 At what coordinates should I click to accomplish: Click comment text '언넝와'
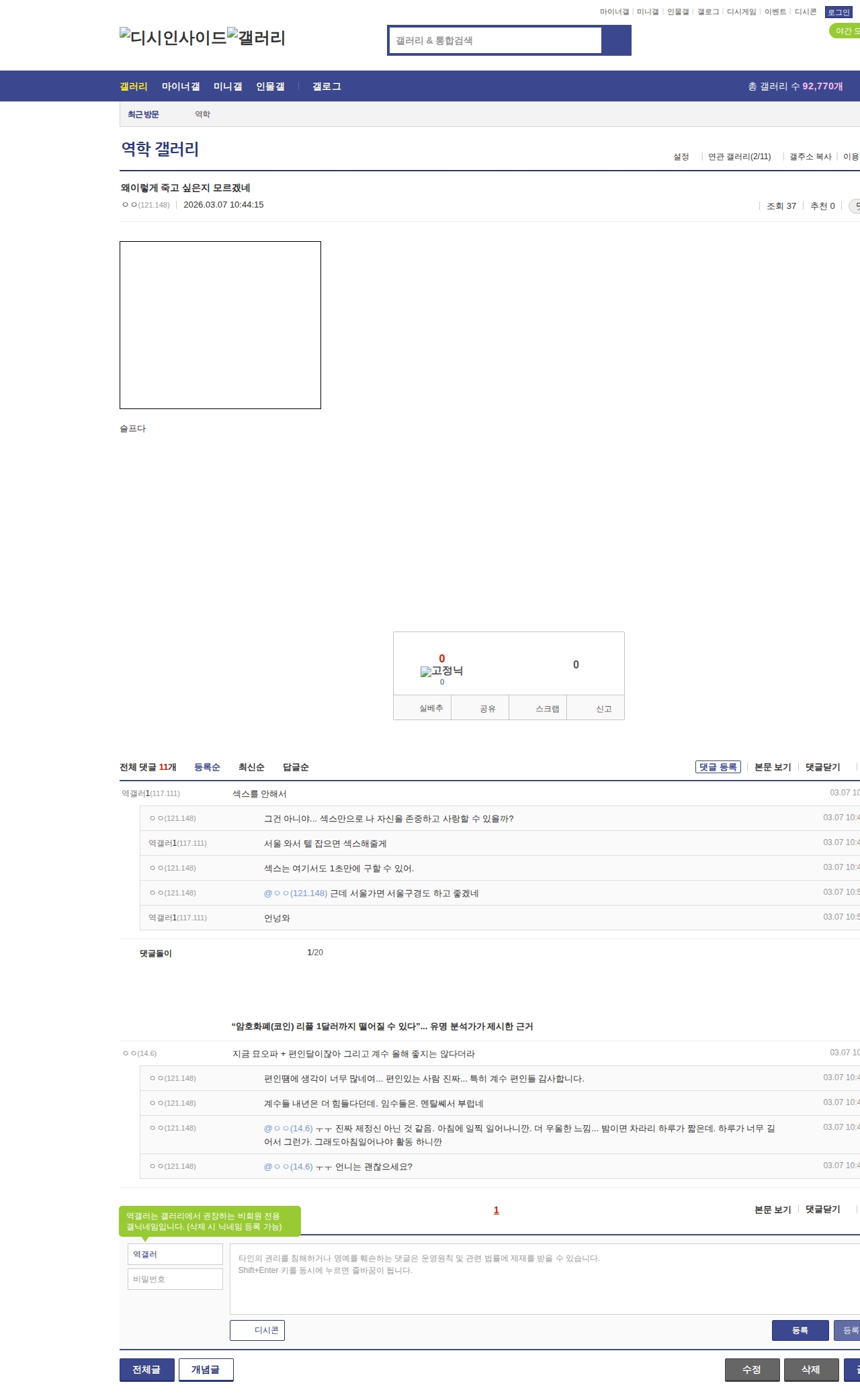[x=277, y=918]
